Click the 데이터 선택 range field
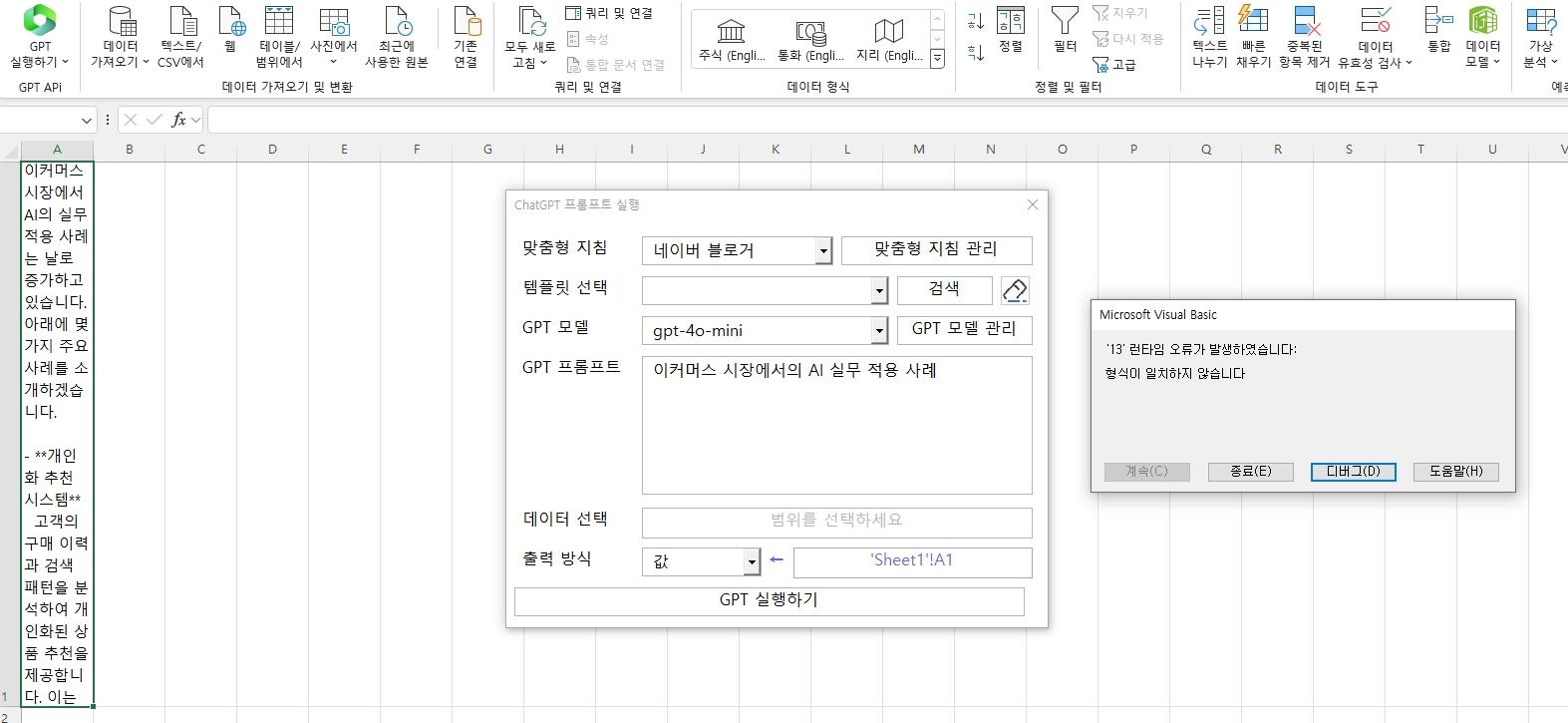The image size is (1568, 723). click(836, 522)
